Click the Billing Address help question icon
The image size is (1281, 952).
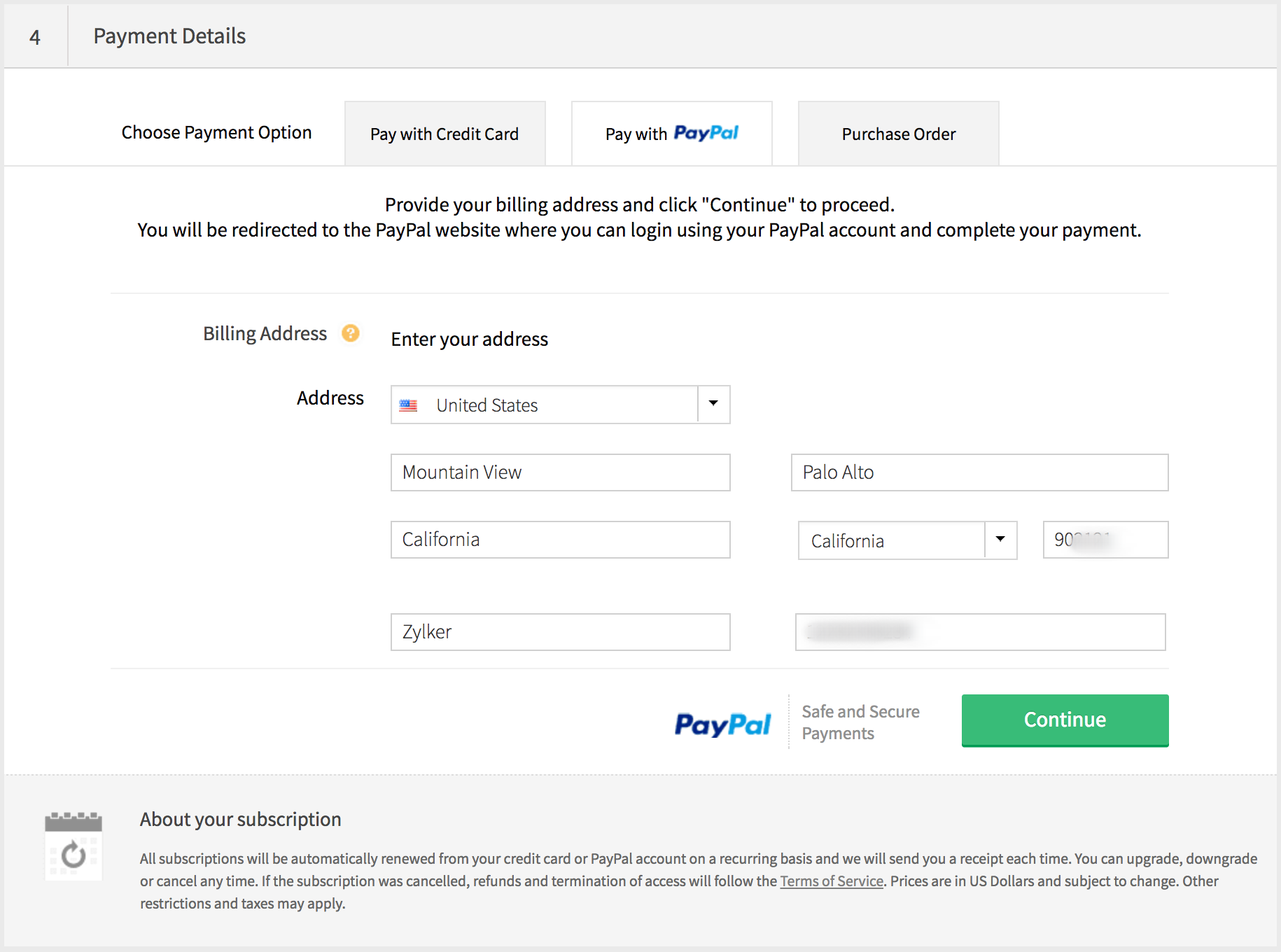(350, 333)
